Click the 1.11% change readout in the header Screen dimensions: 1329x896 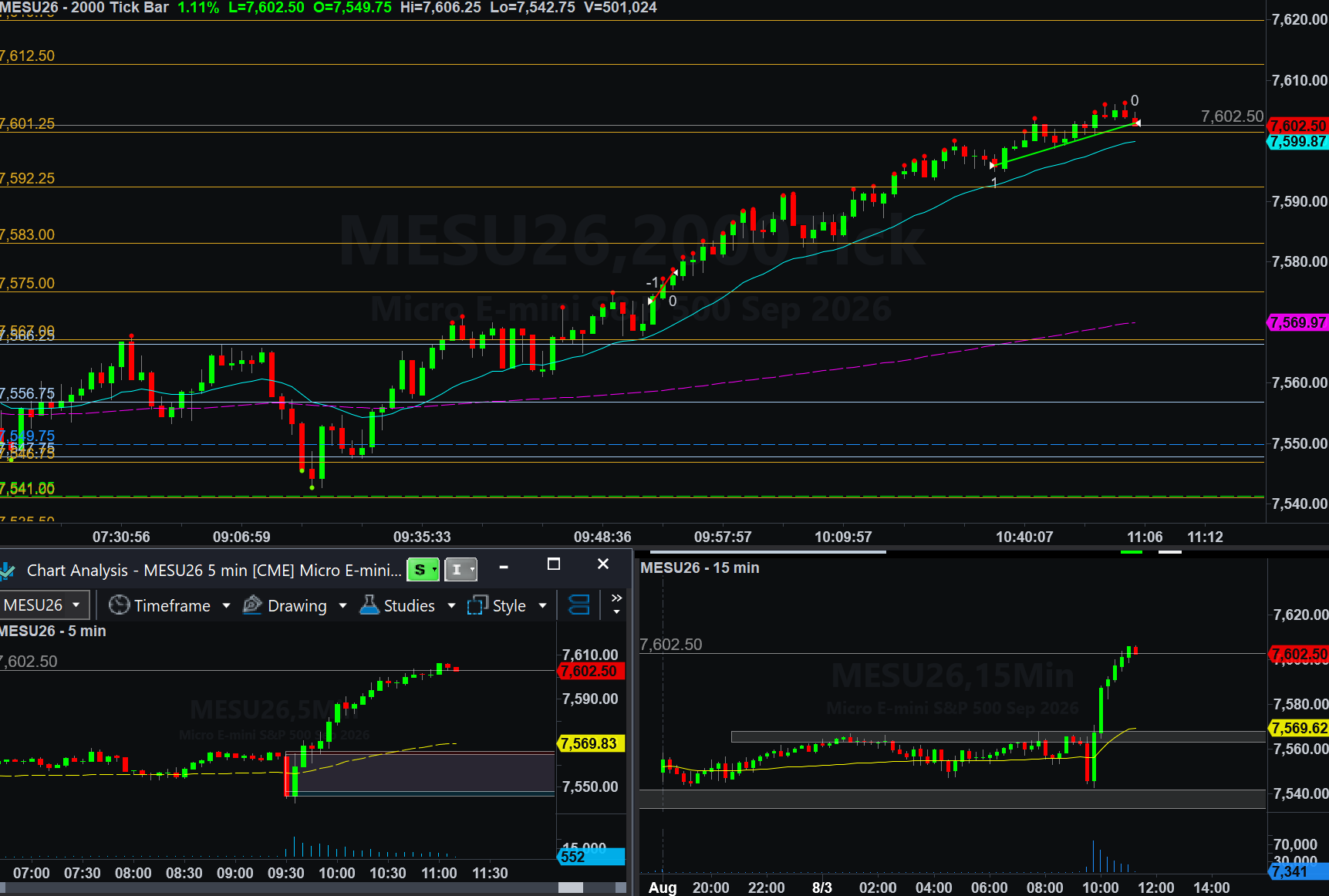[x=198, y=8]
